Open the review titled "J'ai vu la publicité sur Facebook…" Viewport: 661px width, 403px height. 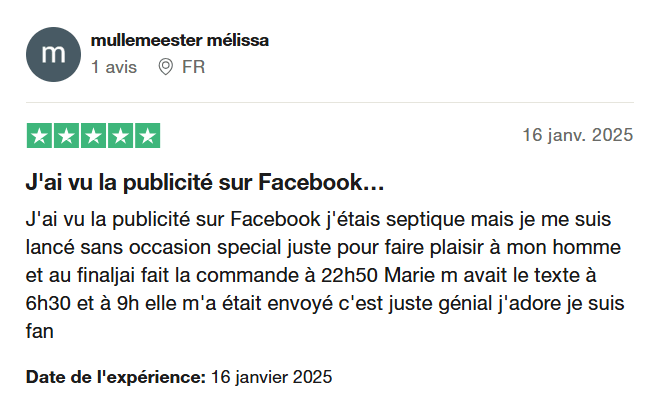(205, 184)
